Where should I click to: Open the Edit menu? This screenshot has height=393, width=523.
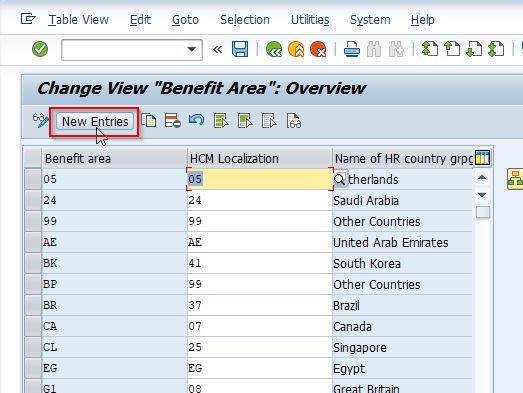(x=140, y=20)
